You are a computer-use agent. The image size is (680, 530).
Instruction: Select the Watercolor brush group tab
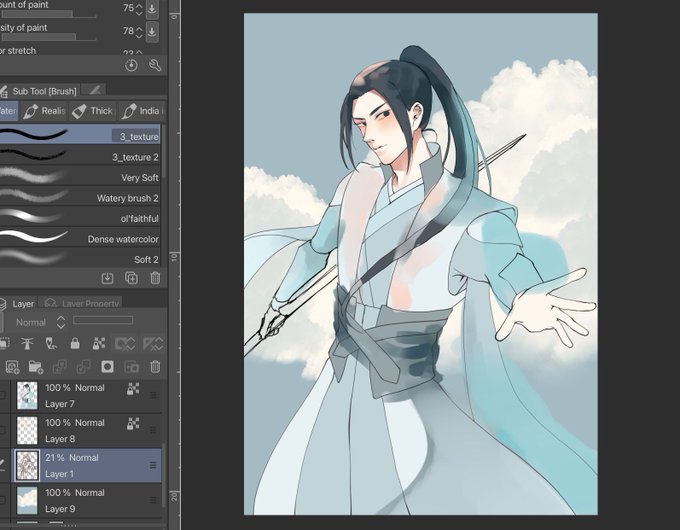tap(9, 111)
